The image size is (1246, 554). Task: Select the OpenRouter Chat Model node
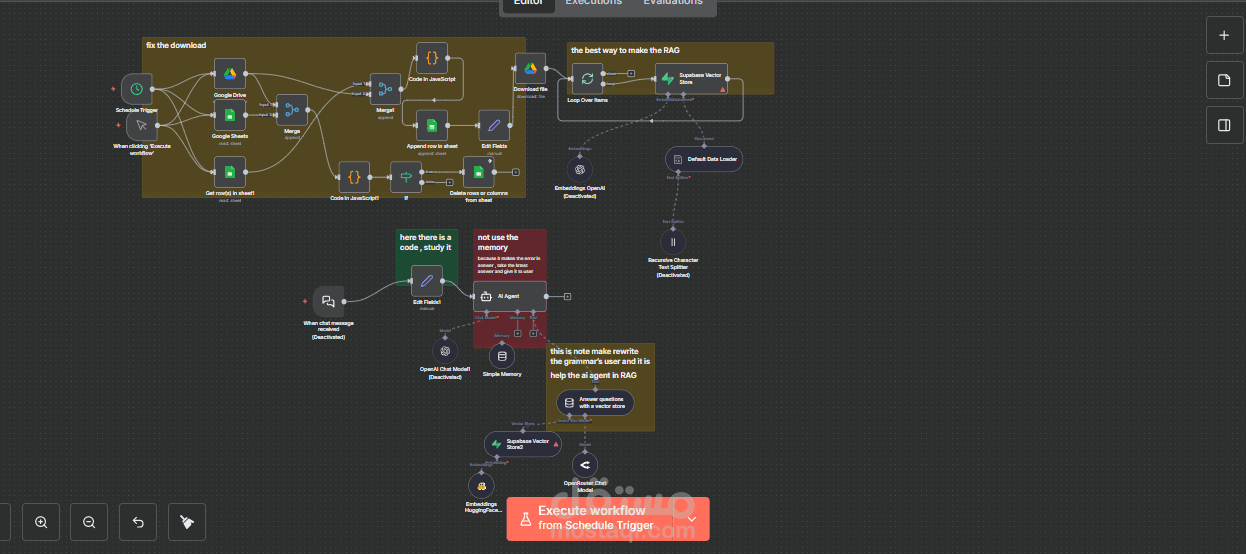[585, 464]
